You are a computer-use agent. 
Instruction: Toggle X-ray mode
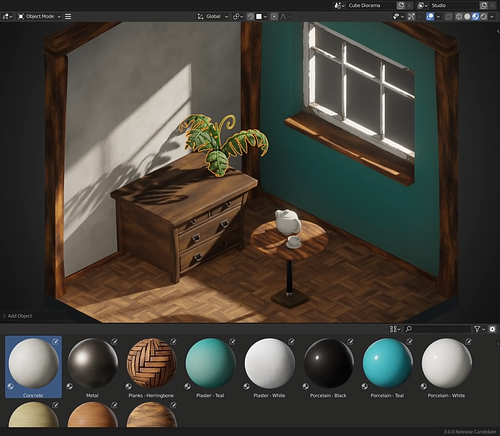coord(449,16)
